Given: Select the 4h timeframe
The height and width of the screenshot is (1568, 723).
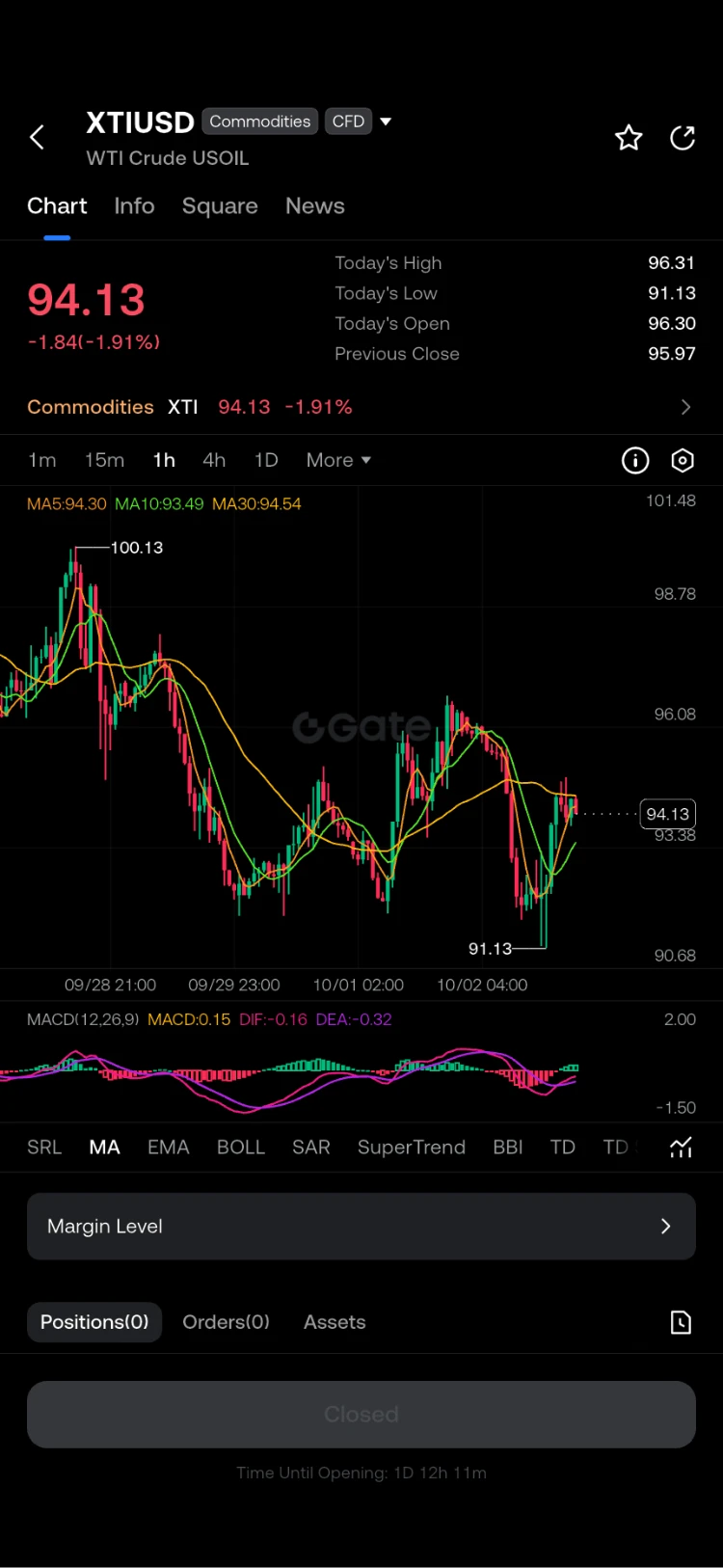Looking at the screenshot, I should click(214, 461).
